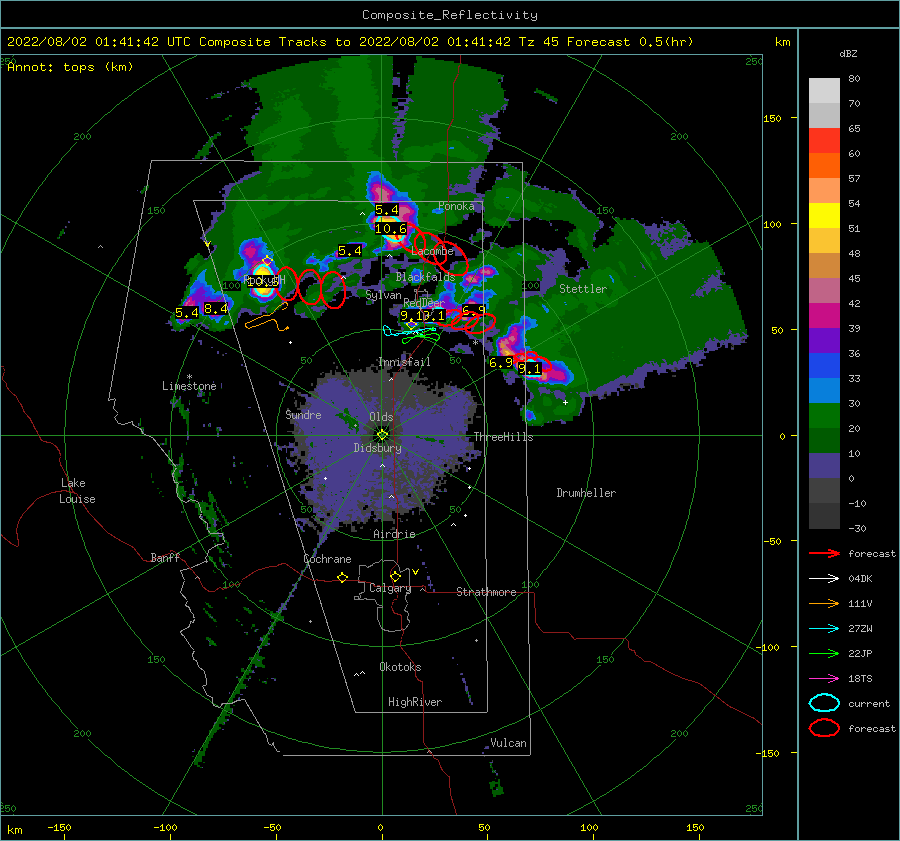This screenshot has width=900, height=841.
Task: Click the red forecast ellipse legend icon
Action: pyautogui.click(x=824, y=728)
